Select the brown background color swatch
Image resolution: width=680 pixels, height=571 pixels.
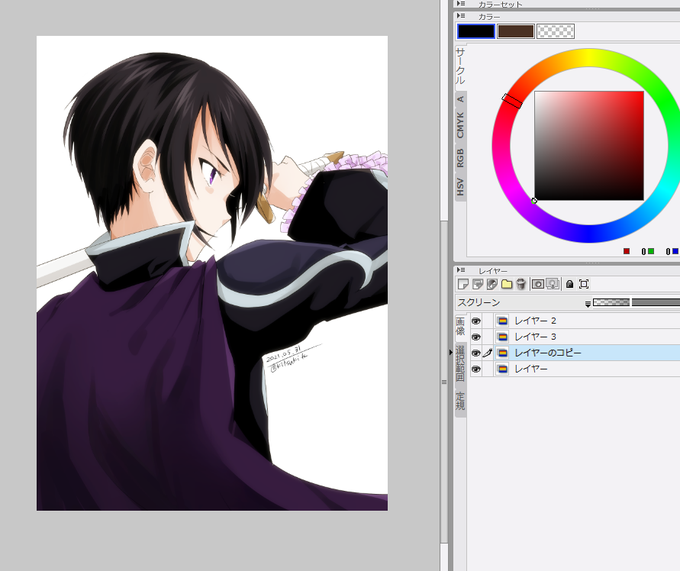coord(515,31)
